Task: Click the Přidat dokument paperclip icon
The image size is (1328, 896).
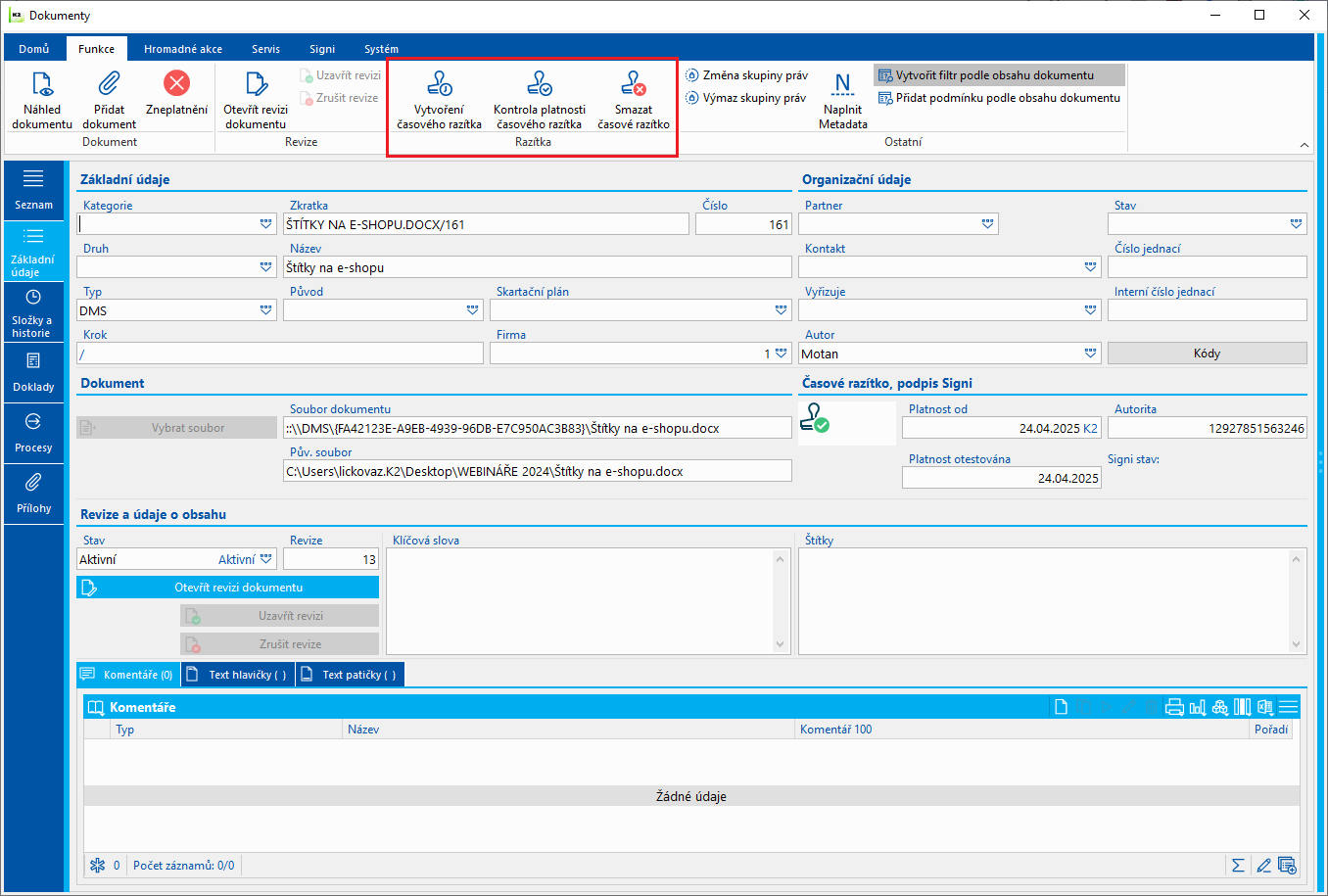Action: (109, 84)
